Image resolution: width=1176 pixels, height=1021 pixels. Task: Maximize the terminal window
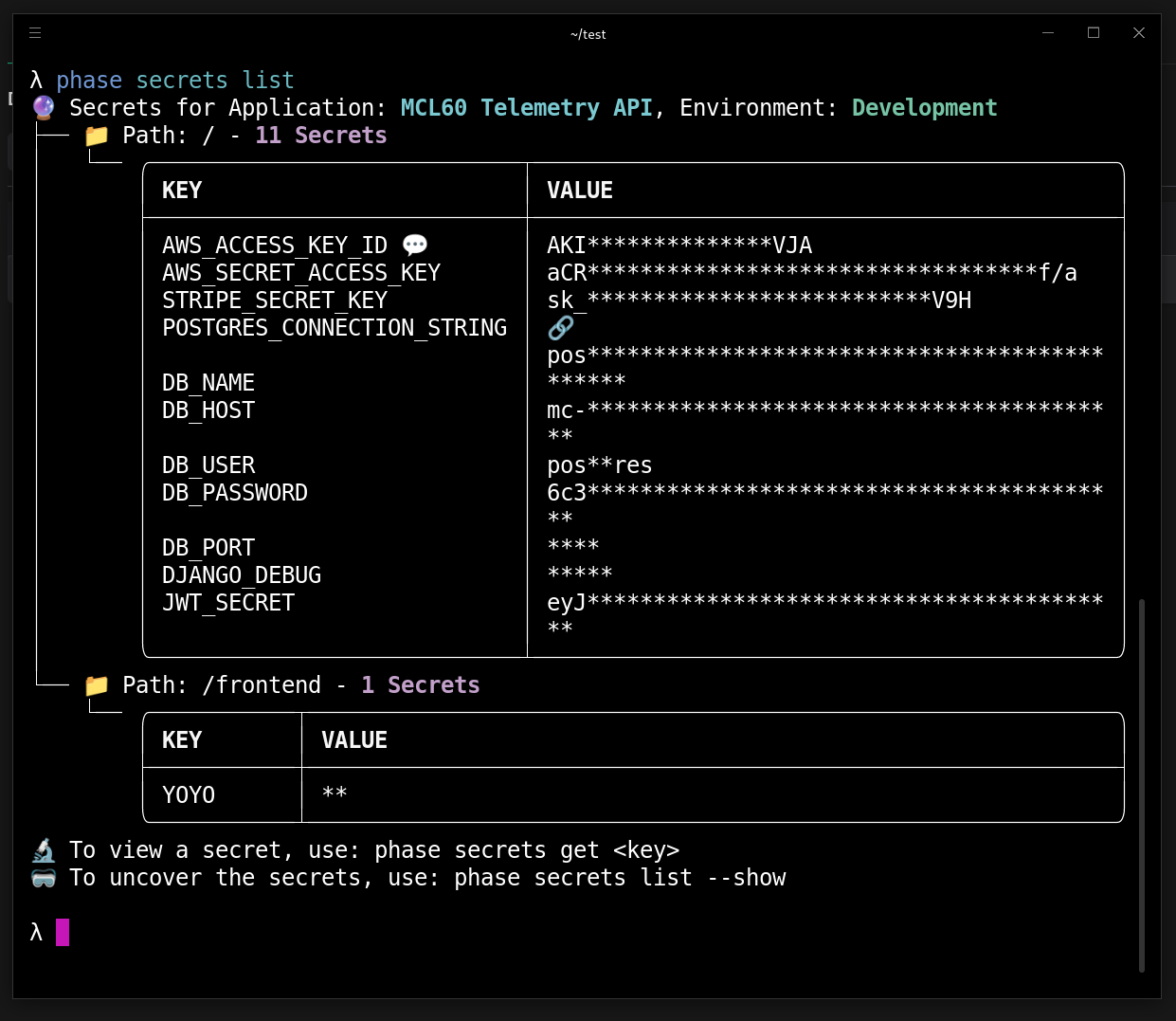(x=1094, y=33)
